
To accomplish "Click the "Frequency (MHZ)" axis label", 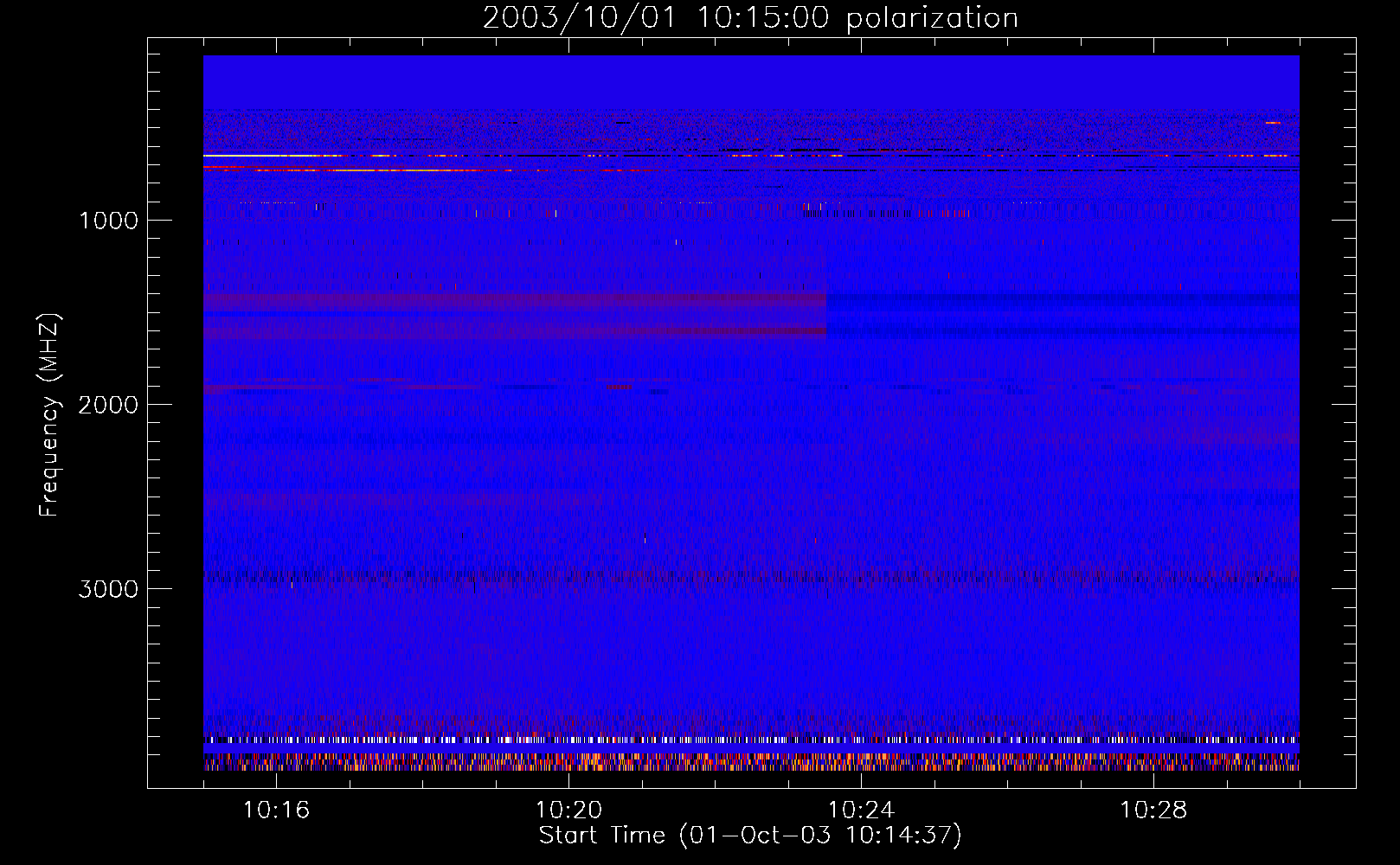I will (49, 415).
